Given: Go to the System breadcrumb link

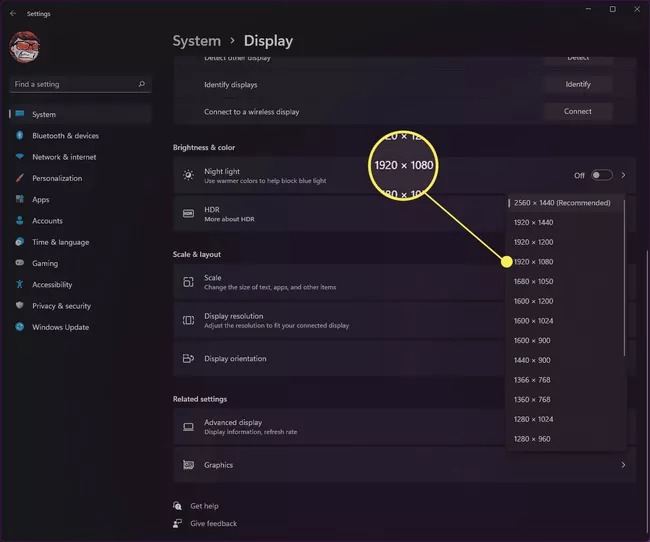Looking at the screenshot, I should click(x=196, y=41).
